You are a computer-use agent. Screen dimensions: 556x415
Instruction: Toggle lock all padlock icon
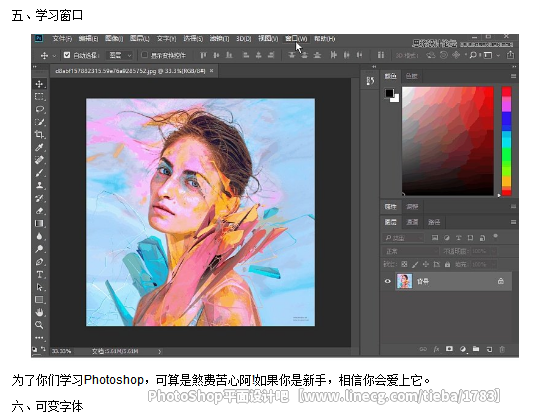[447, 264]
